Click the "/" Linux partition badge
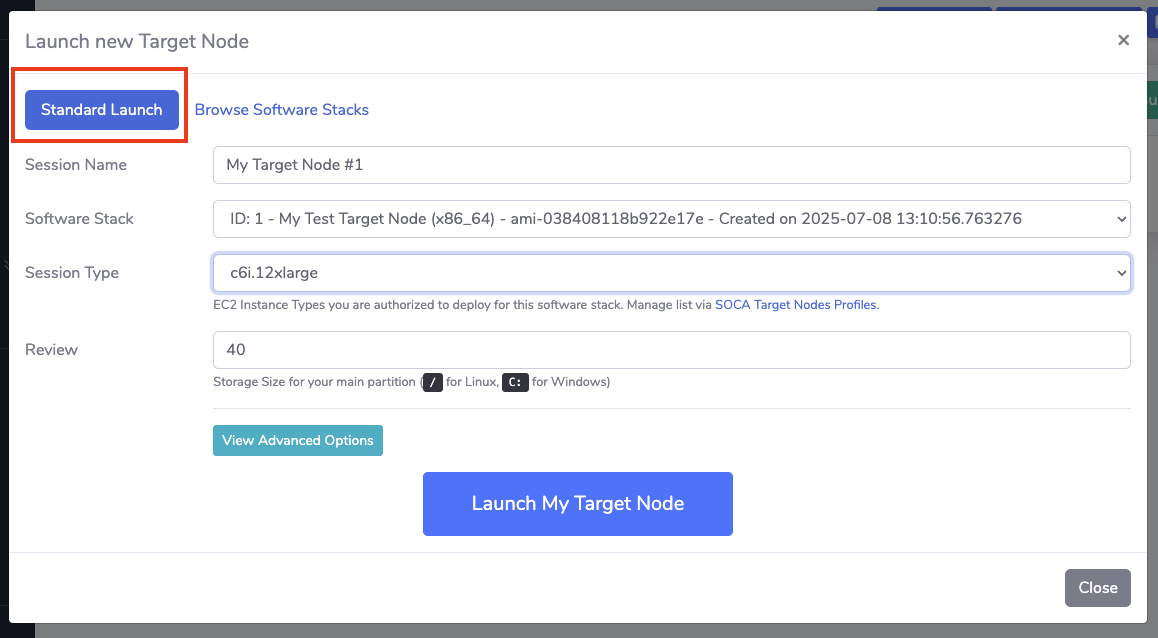Viewport: 1158px width, 638px height. coord(432,382)
